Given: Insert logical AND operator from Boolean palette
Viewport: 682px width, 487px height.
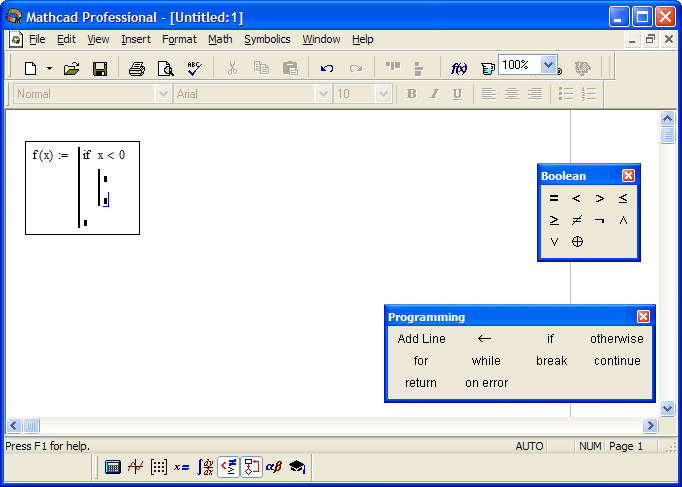Looking at the screenshot, I should click(x=623, y=220).
